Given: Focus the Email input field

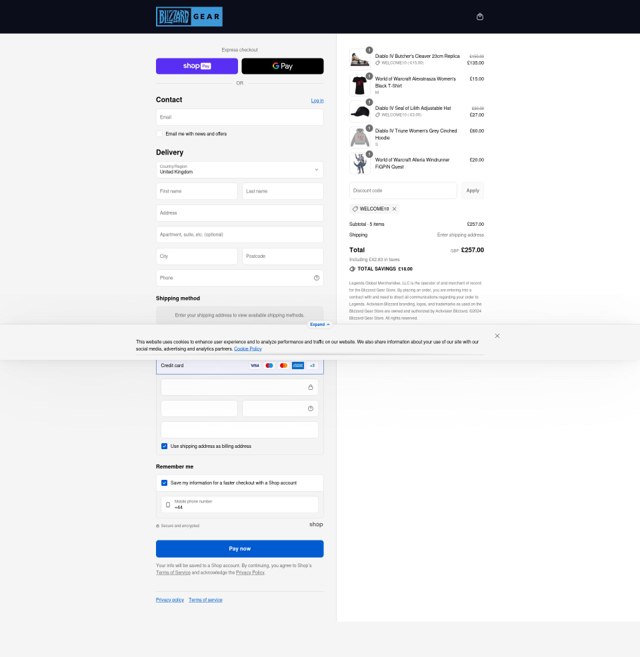Looking at the screenshot, I should tap(240, 117).
